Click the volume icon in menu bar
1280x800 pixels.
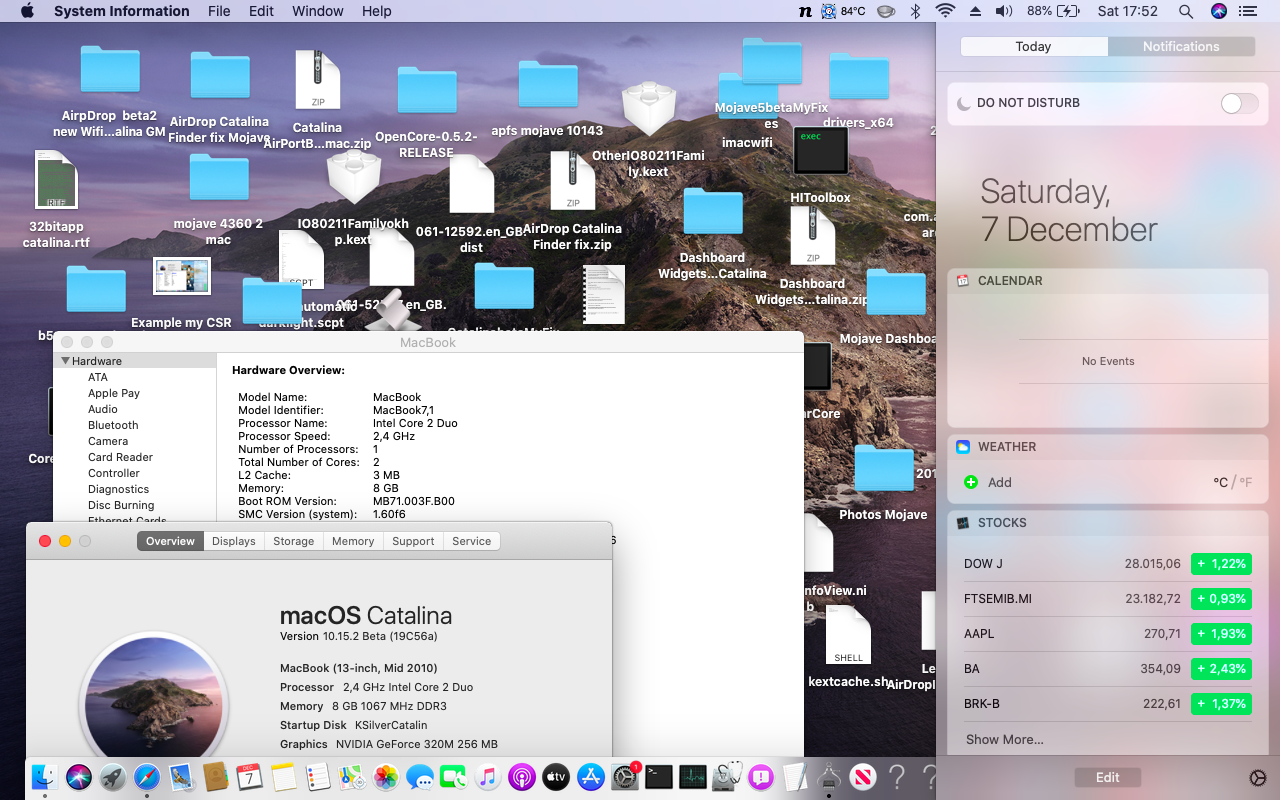click(x=1005, y=11)
